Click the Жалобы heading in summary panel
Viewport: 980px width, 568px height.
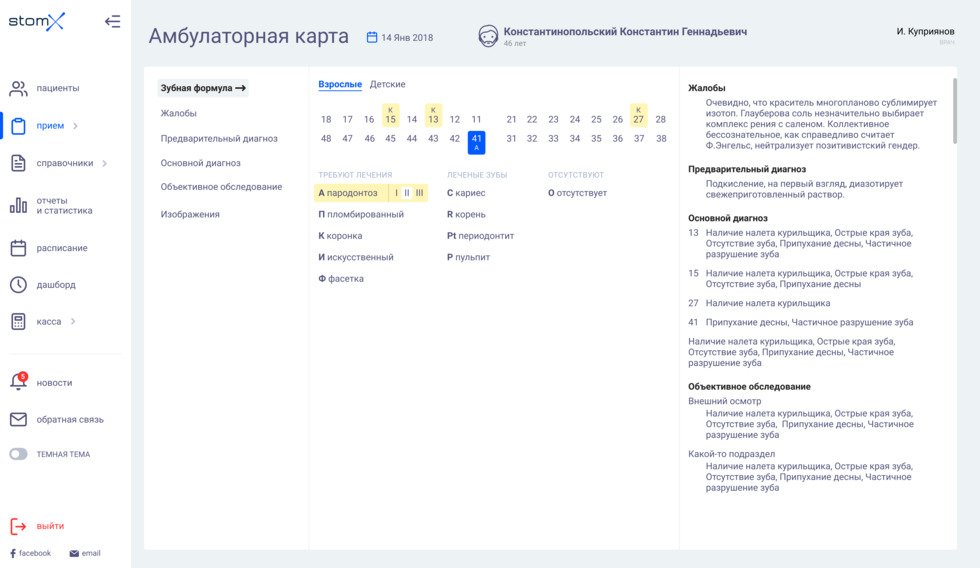707,88
